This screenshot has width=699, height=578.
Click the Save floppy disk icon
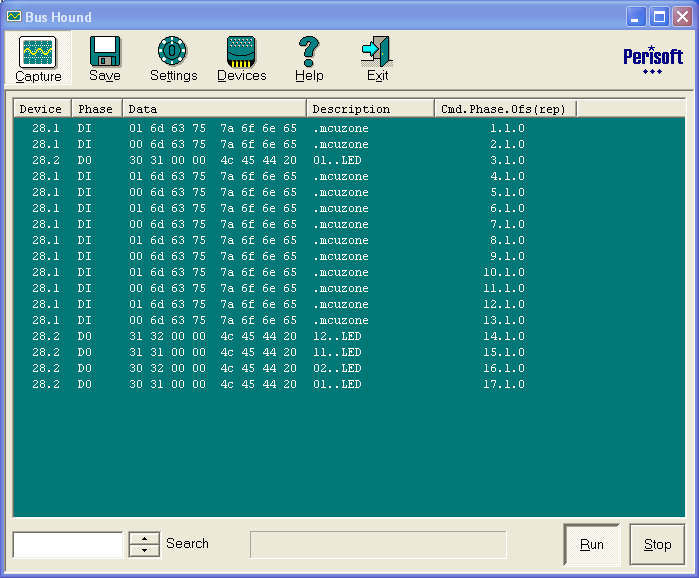click(x=105, y=52)
